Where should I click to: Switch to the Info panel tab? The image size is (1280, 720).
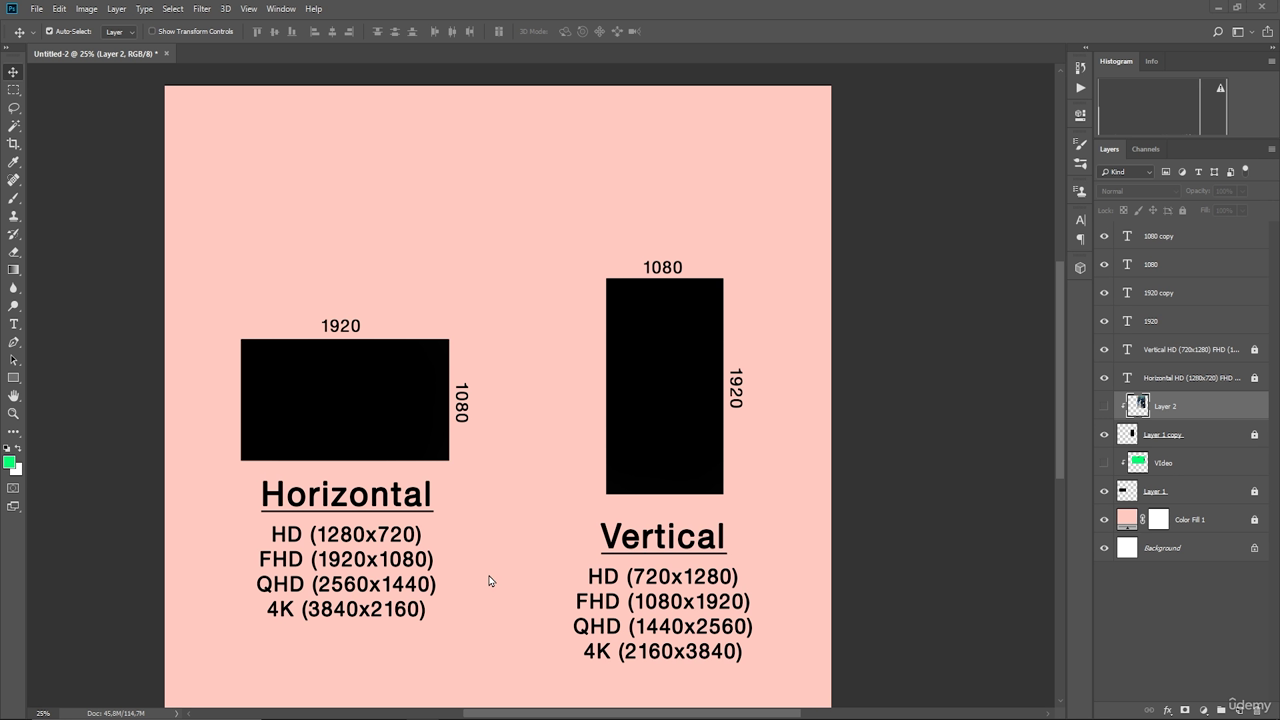click(x=1151, y=61)
